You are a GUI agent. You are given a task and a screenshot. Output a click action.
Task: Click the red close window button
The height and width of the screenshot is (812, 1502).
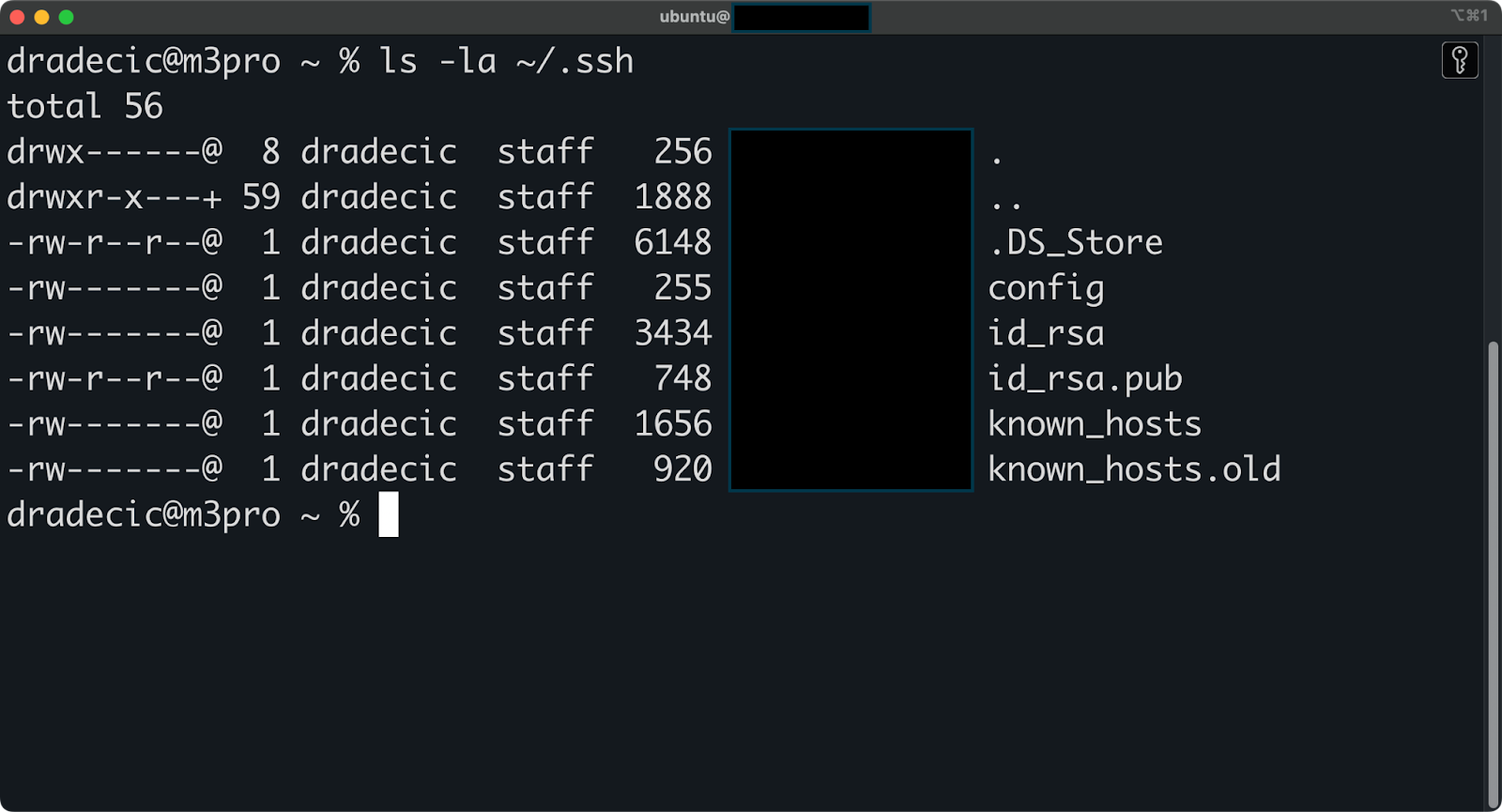point(17,17)
